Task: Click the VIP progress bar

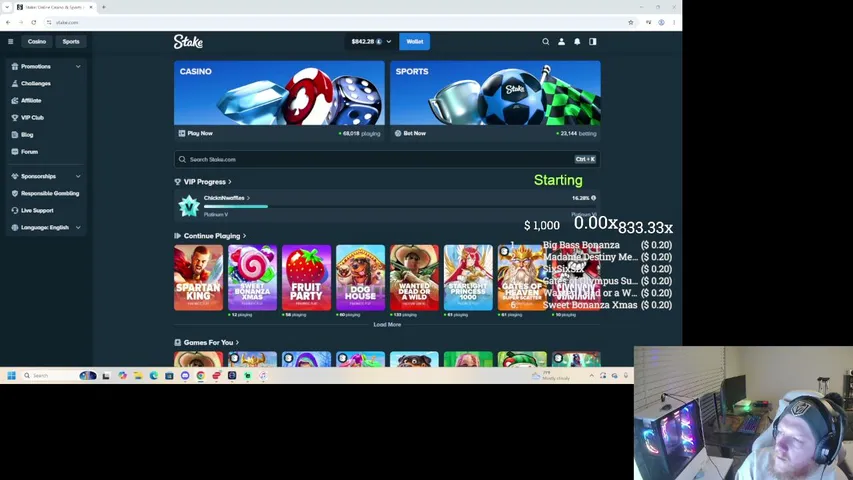Action: (x=400, y=206)
